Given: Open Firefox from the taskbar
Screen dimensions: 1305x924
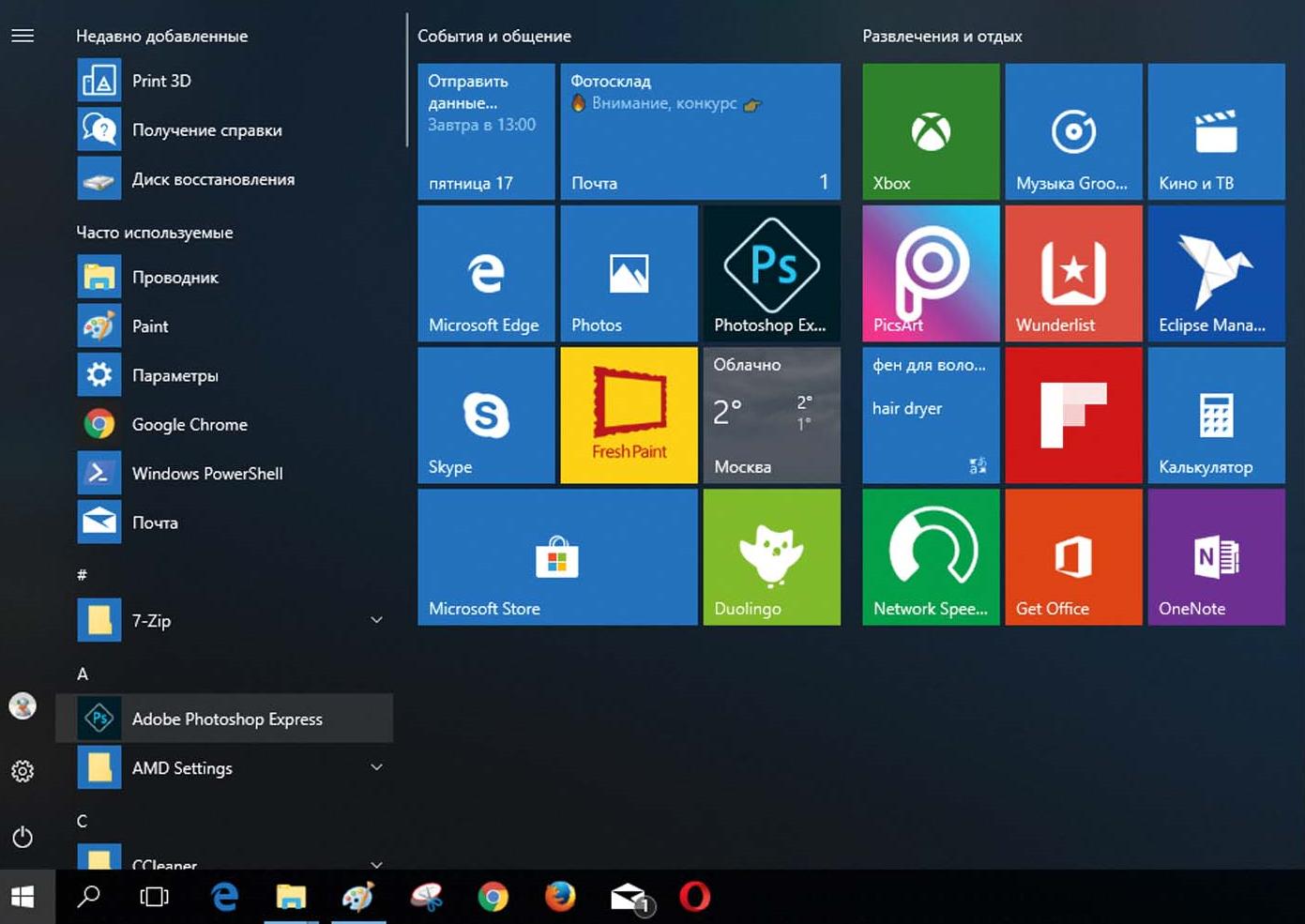Looking at the screenshot, I should pyautogui.click(x=560, y=897).
